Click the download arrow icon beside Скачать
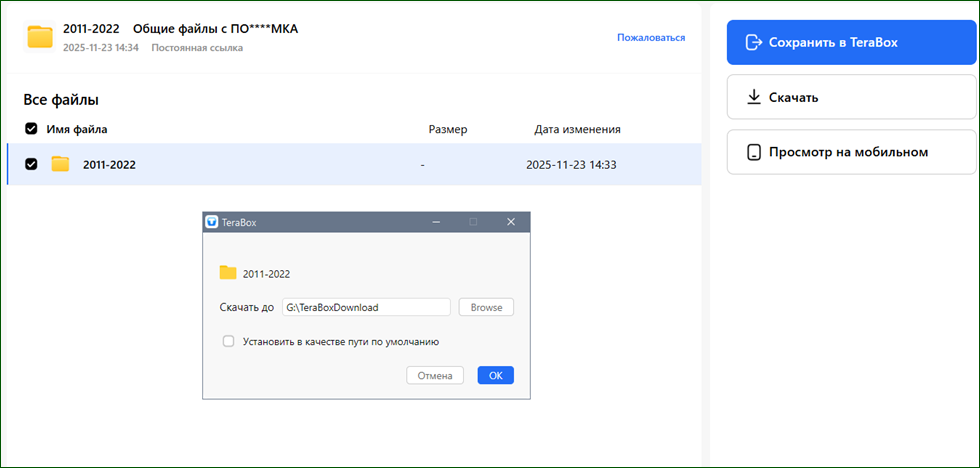The width and height of the screenshot is (980, 468). [x=754, y=97]
